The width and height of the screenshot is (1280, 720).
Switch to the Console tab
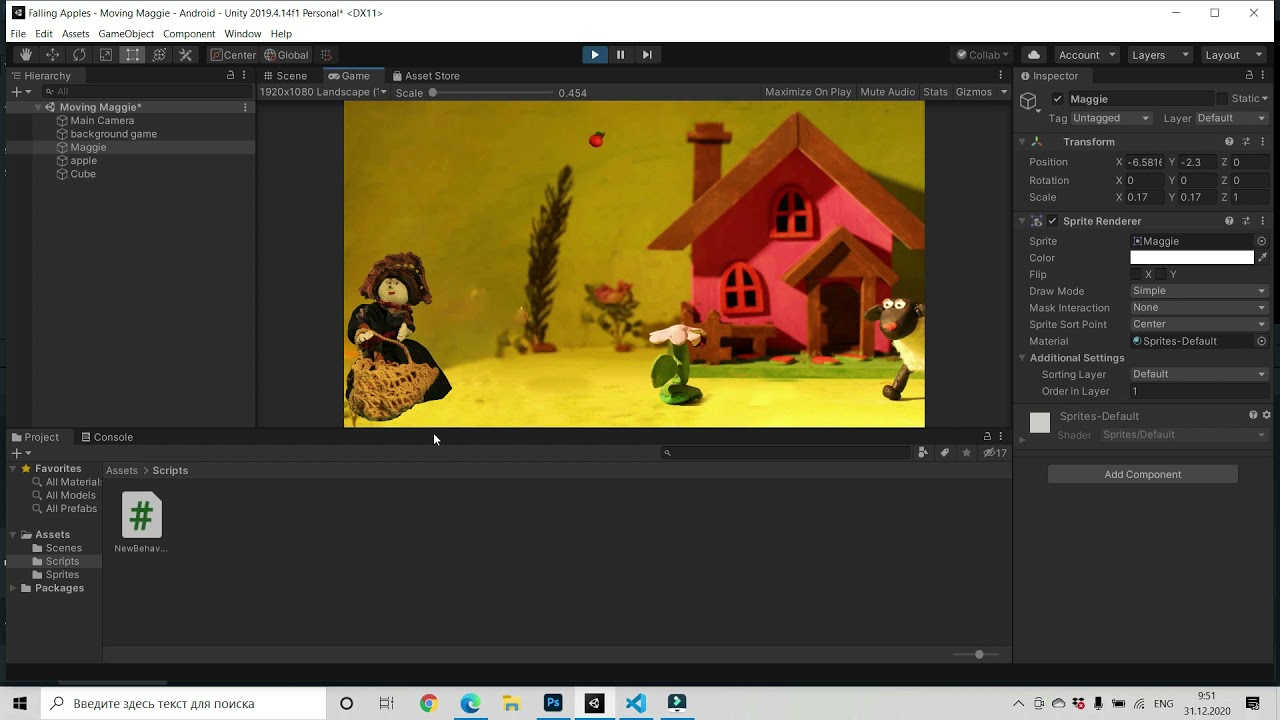pyautogui.click(x=107, y=437)
